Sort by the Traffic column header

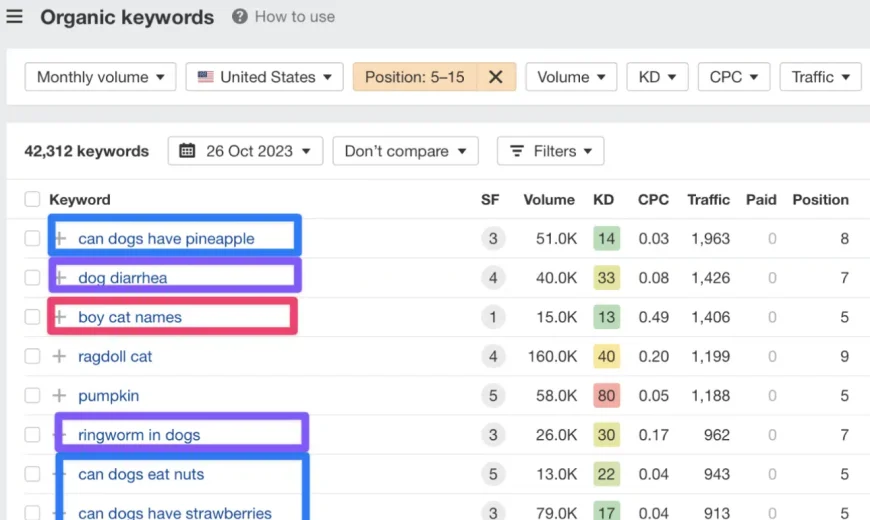click(708, 200)
